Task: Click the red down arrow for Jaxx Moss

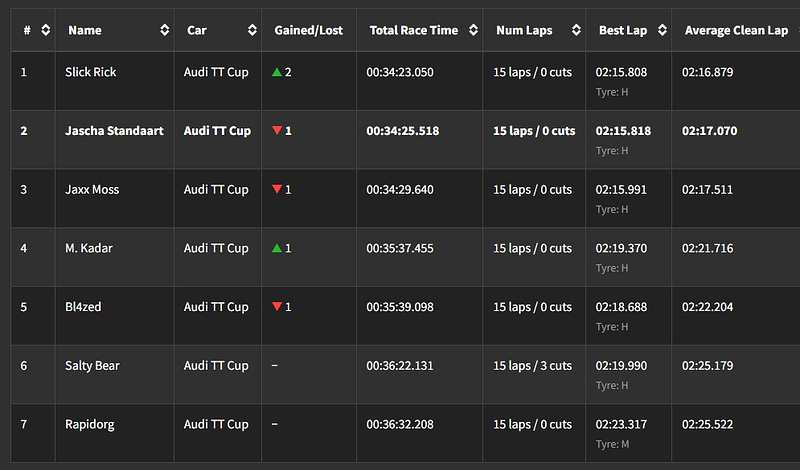Action: click(277, 190)
